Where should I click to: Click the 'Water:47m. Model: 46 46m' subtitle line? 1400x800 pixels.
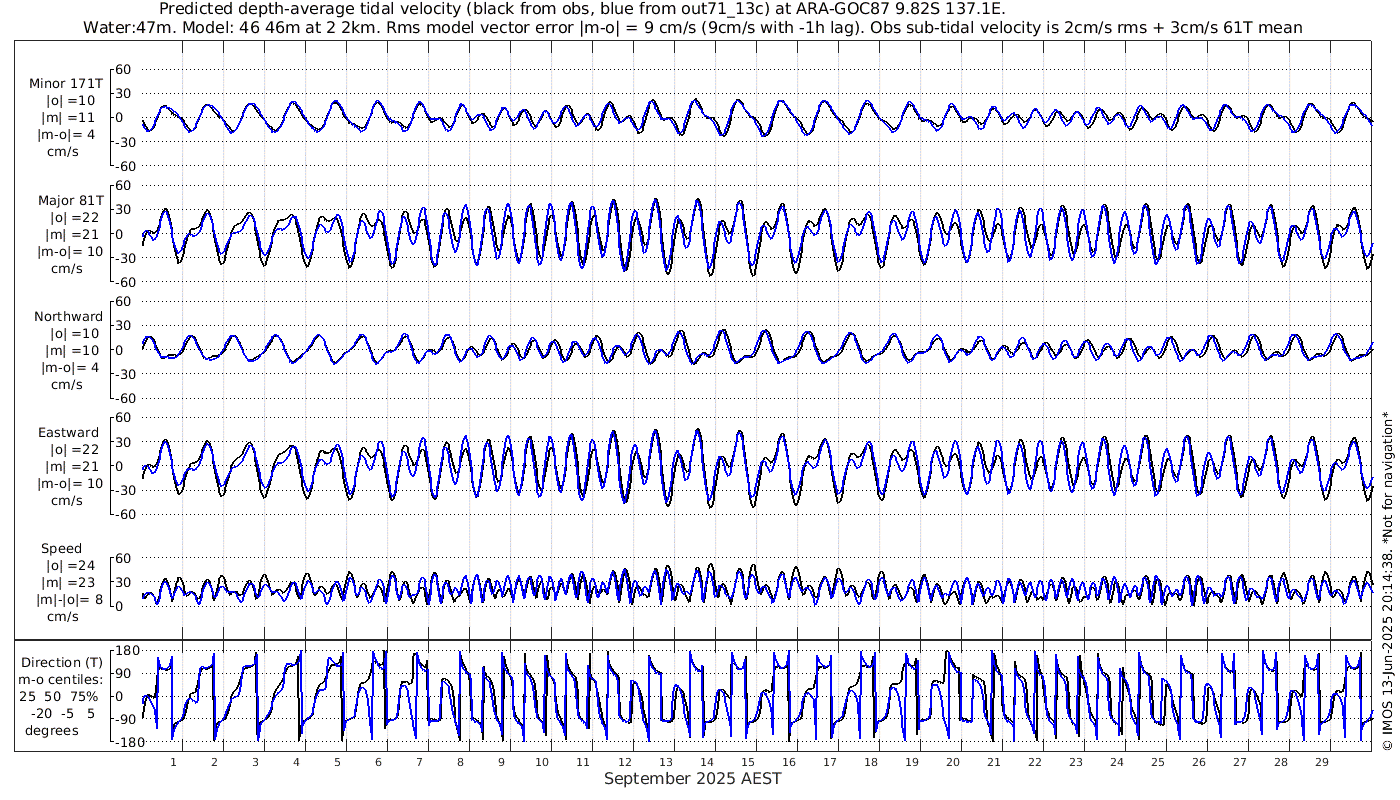[695, 27]
